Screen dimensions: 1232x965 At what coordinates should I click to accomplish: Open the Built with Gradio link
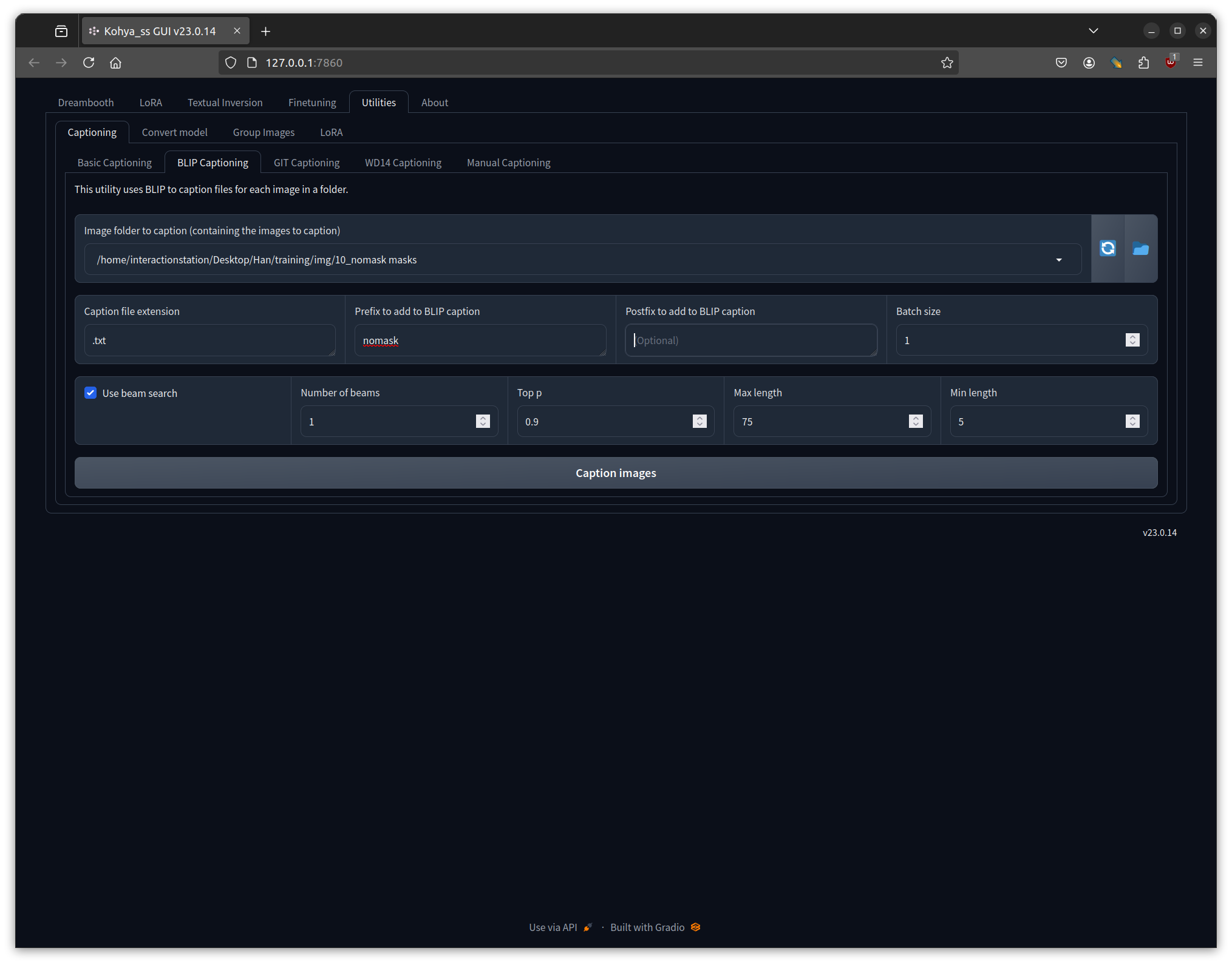655,927
